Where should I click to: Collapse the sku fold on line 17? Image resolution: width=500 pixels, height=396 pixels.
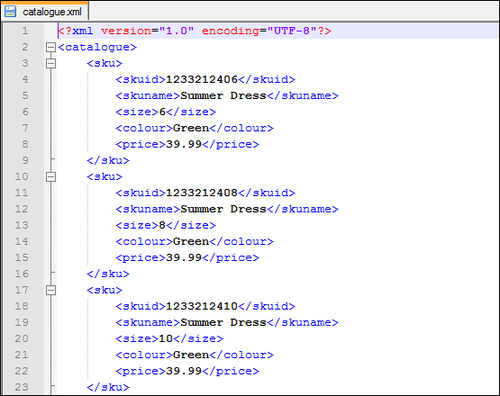click(51, 290)
